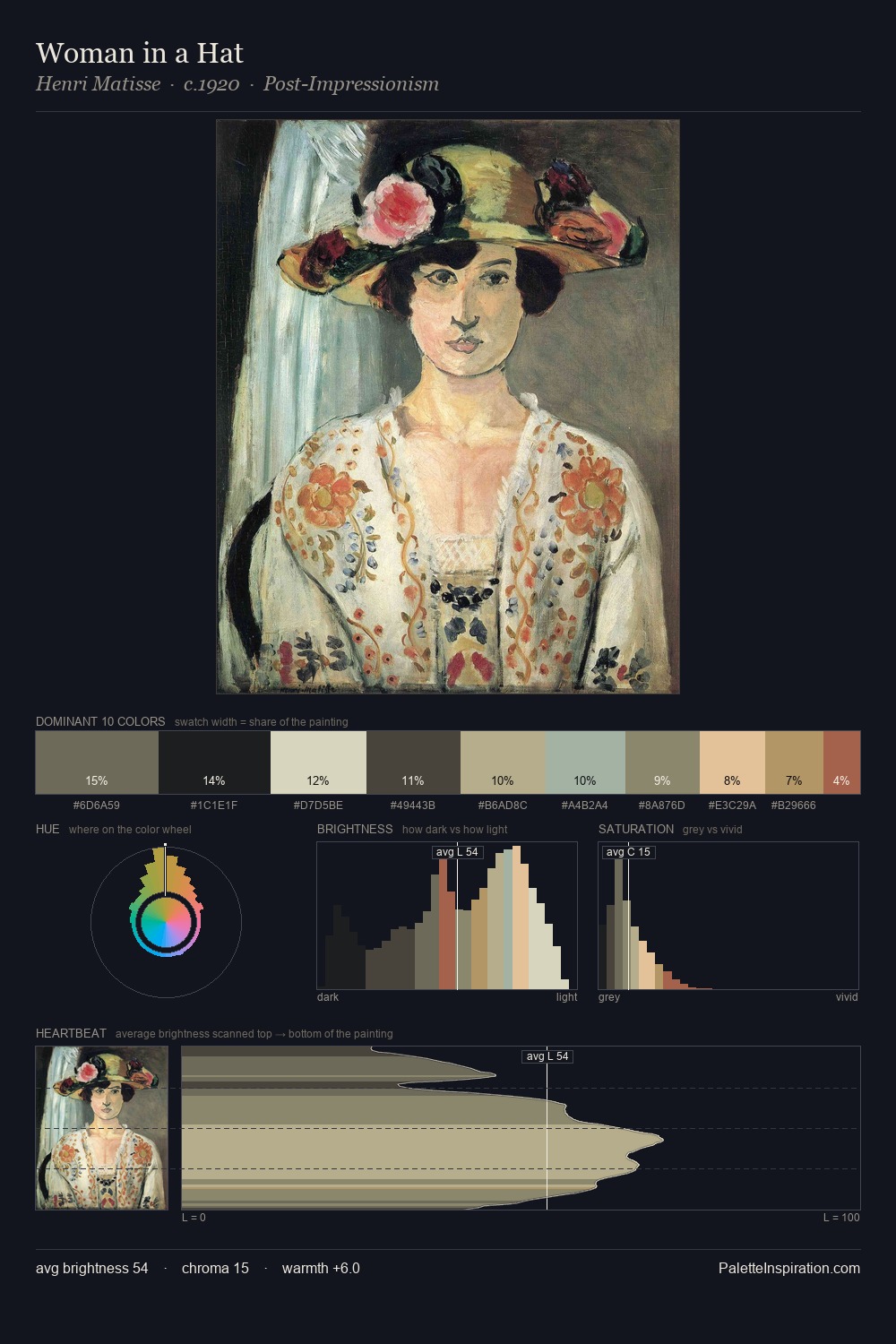Click the heartbeat 'average brightness scanned' caption

click(x=254, y=1034)
